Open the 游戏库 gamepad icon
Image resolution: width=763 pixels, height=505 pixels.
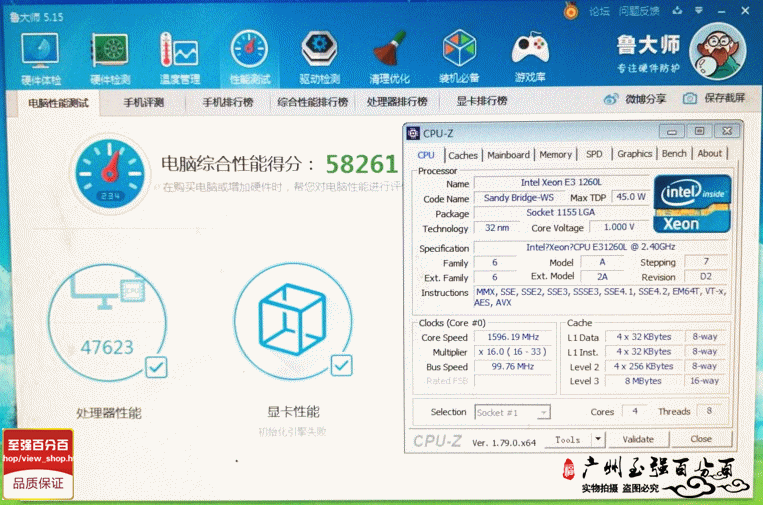pos(530,49)
